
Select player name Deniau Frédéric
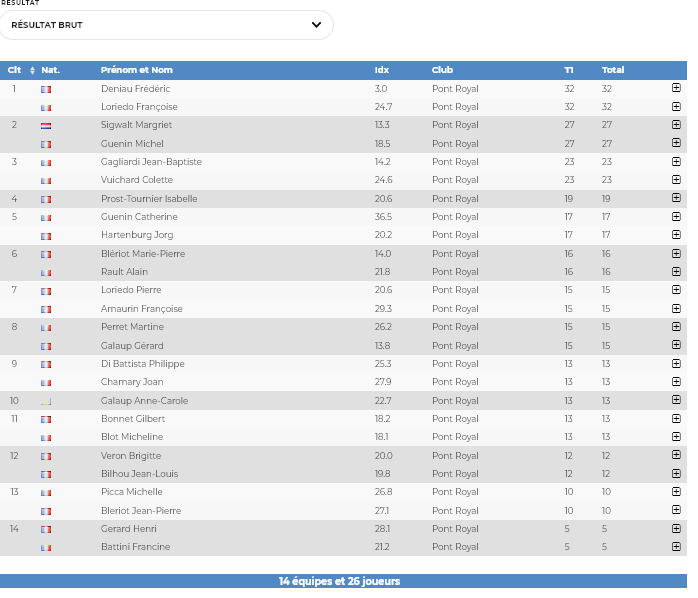click(x=135, y=89)
